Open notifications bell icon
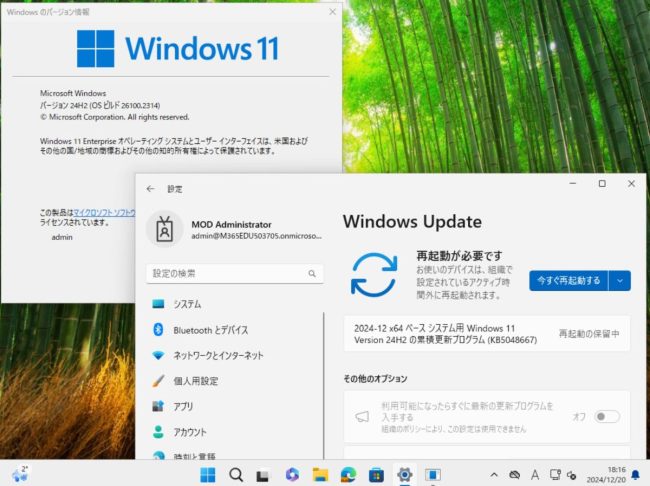Screen dimensions: 650x486 tap(635, 475)
